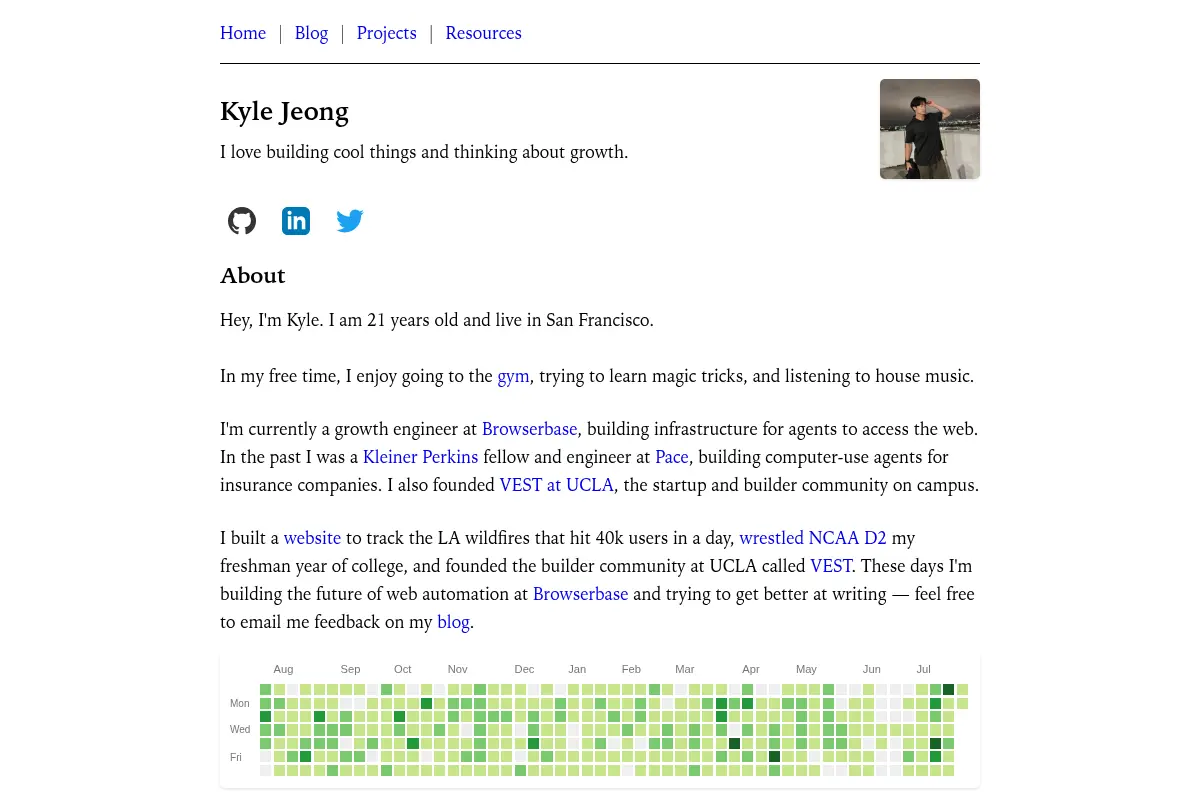The width and height of the screenshot is (1200, 800).
Task: Open the Blog page in navigation
Action: point(311,33)
